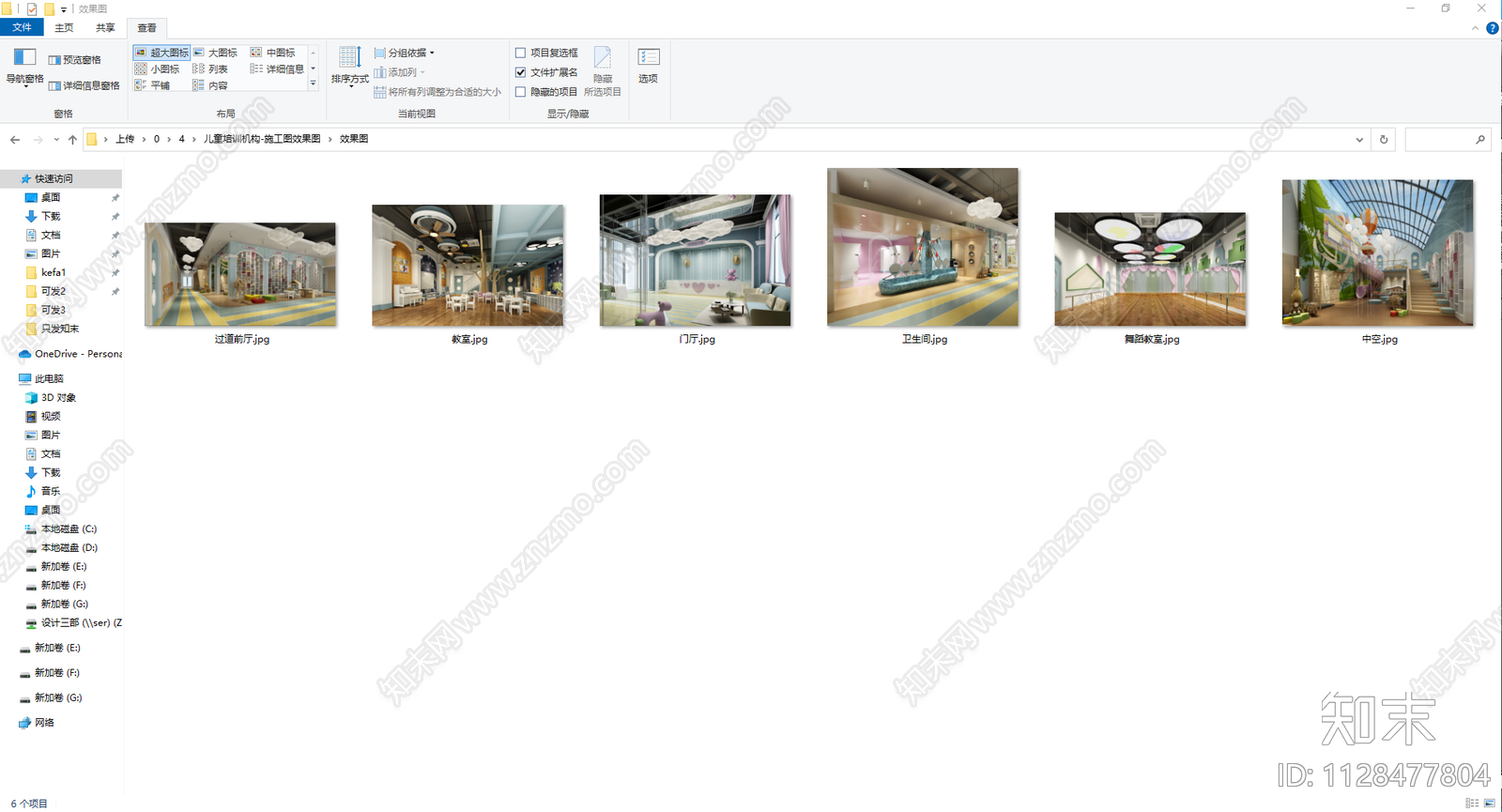Expand the layout gallery more arrow
1502x812 pixels.
(x=314, y=84)
